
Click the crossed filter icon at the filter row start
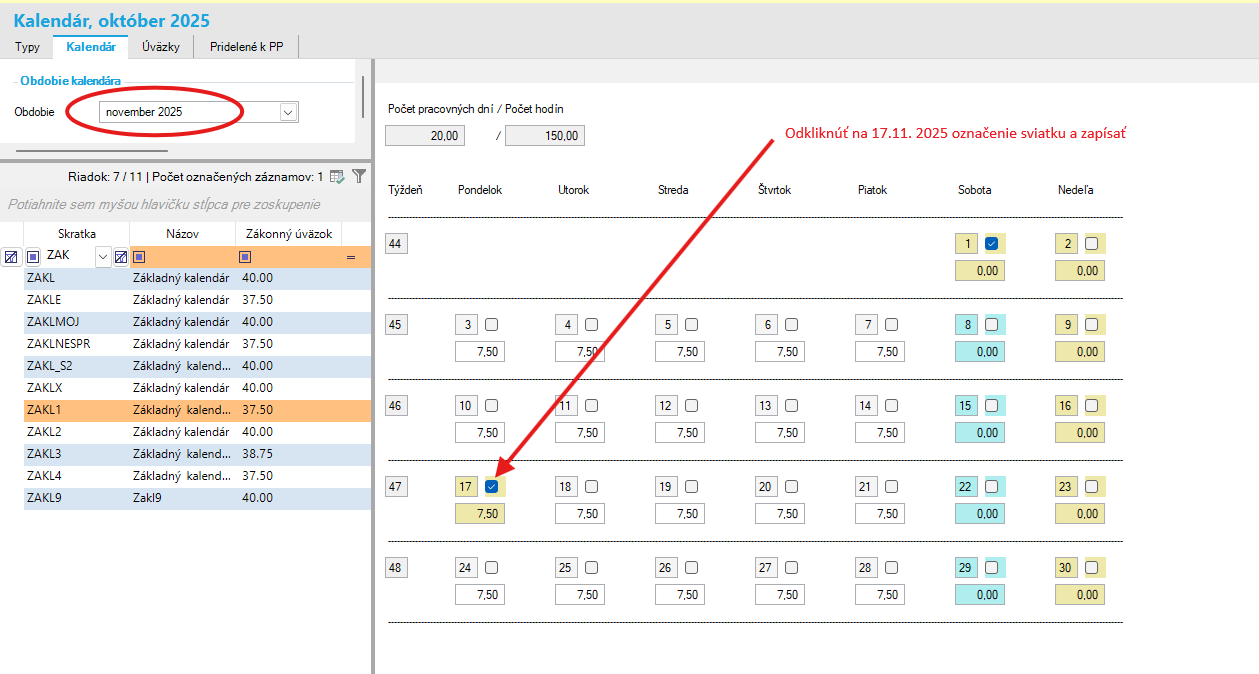coord(12,256)
